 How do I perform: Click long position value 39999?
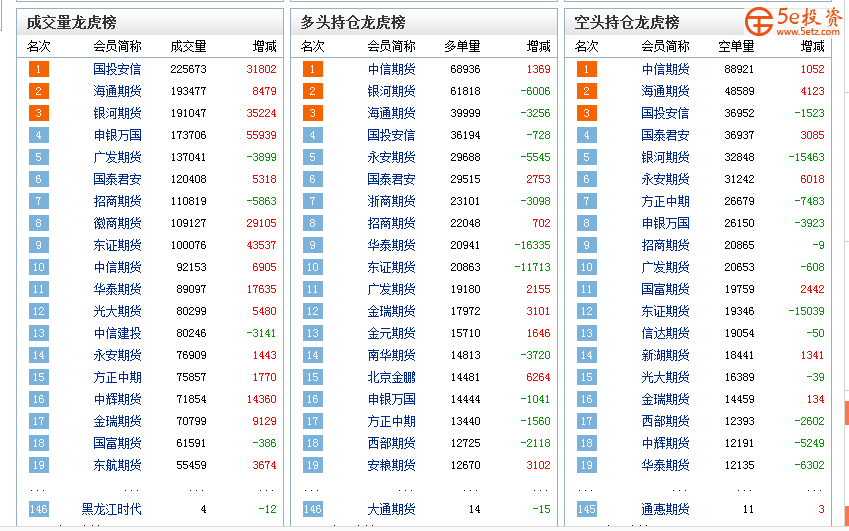coord(465,113)
